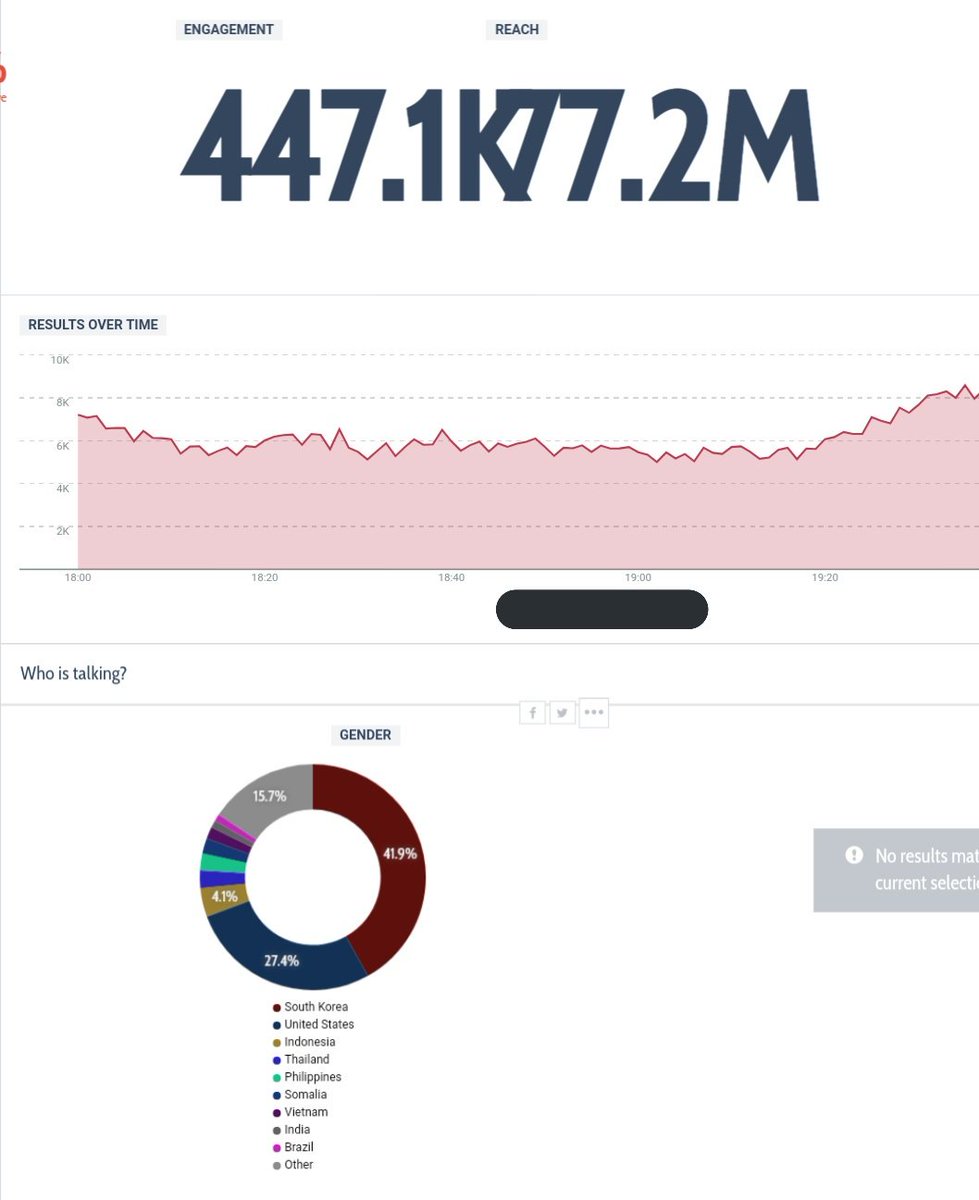
Task: Click the 10K y-axis label
Action: click(61, 360)
